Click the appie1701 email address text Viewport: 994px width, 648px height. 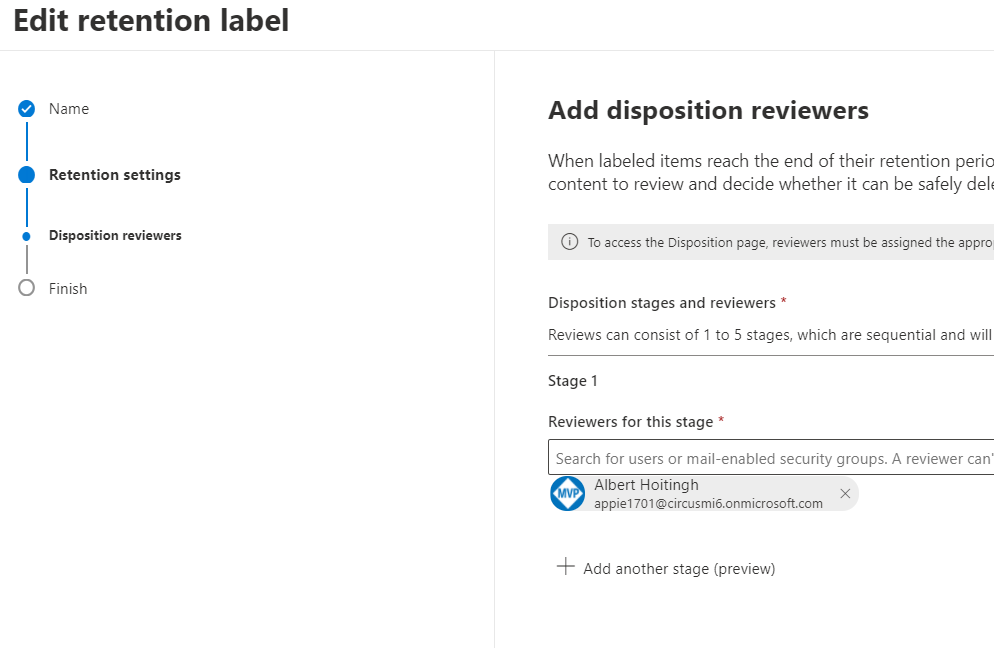coord(708,504)
